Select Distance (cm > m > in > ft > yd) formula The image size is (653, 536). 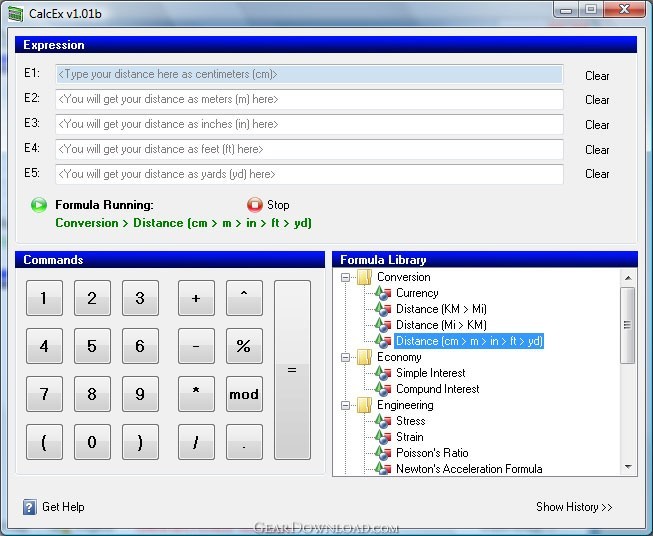click(x=469, y=341)
